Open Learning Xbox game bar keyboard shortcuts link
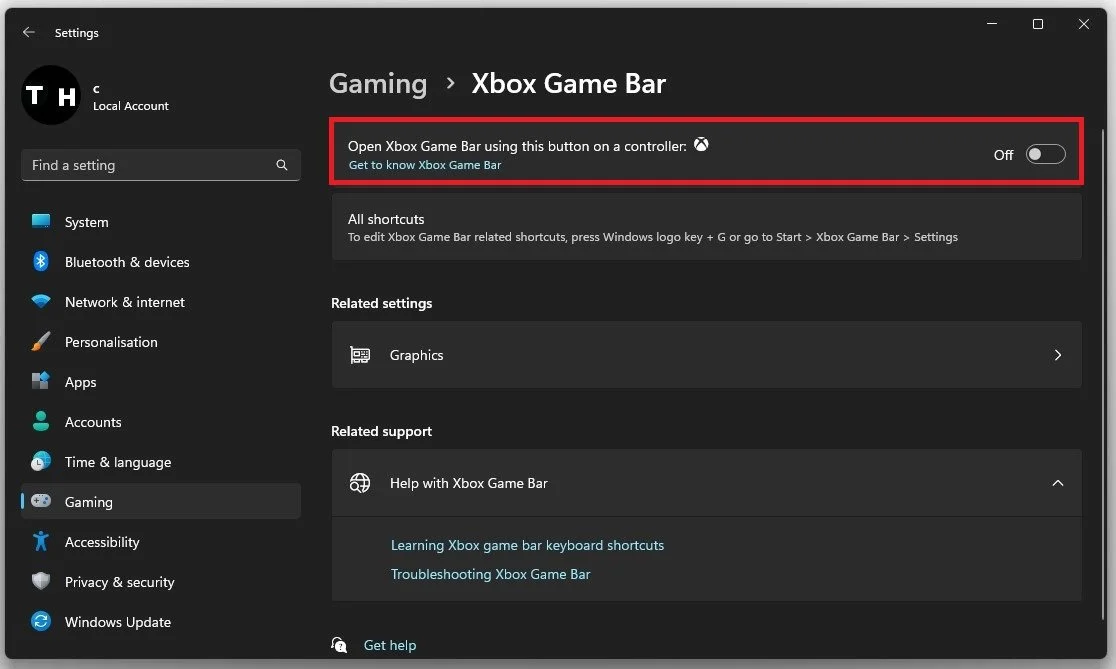The image size is (1116, 669). (x=527, y=545)
